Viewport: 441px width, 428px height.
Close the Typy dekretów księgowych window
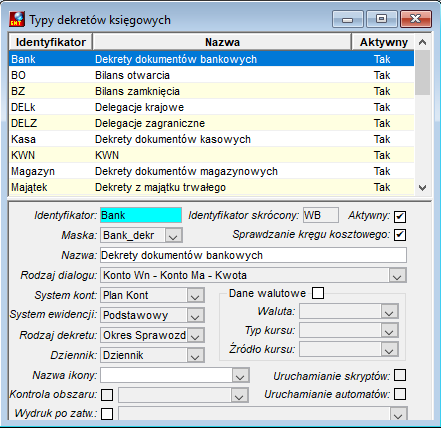coord(416,19)
